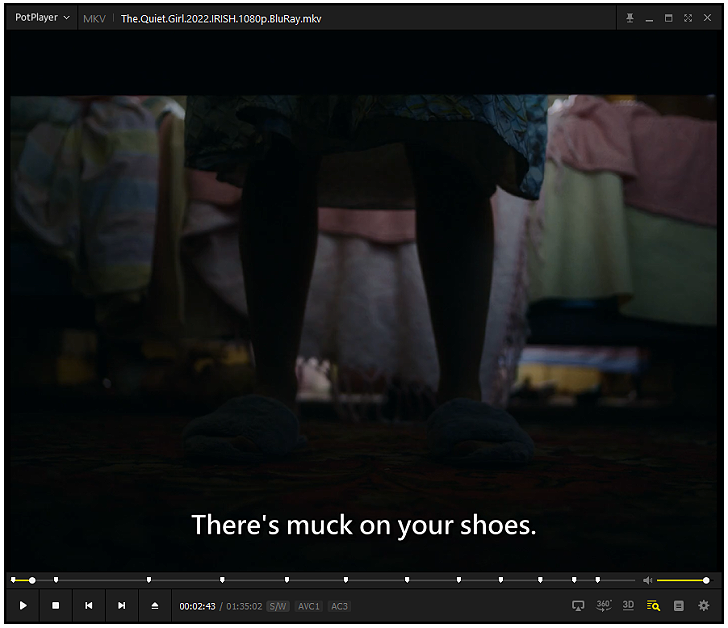The image size is (728, 628).
Task: Adjust the yellow volume slider handle
Action: click(x=706, y=580)
